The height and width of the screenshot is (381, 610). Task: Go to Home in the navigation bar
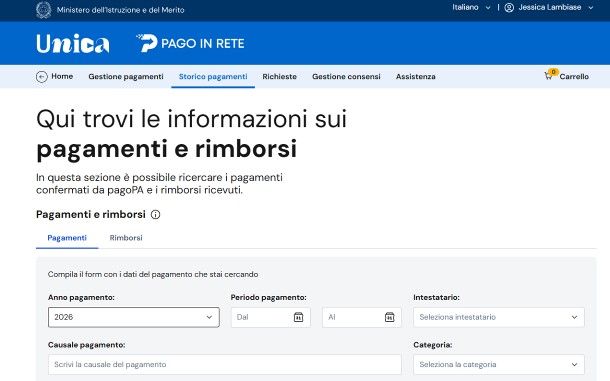click(x=62, y=76)
